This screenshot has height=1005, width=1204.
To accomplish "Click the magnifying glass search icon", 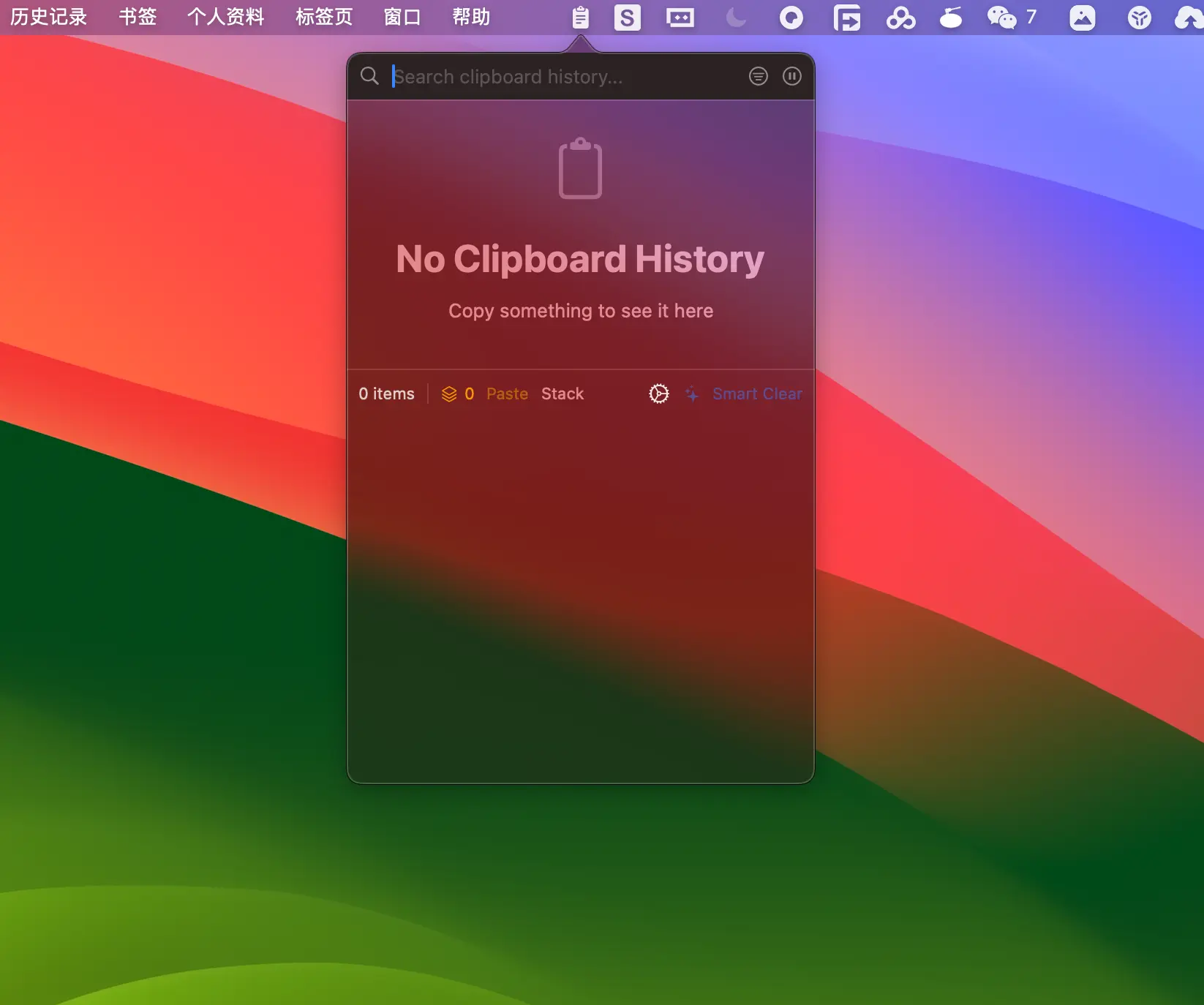I will click(x=369, y=76).
